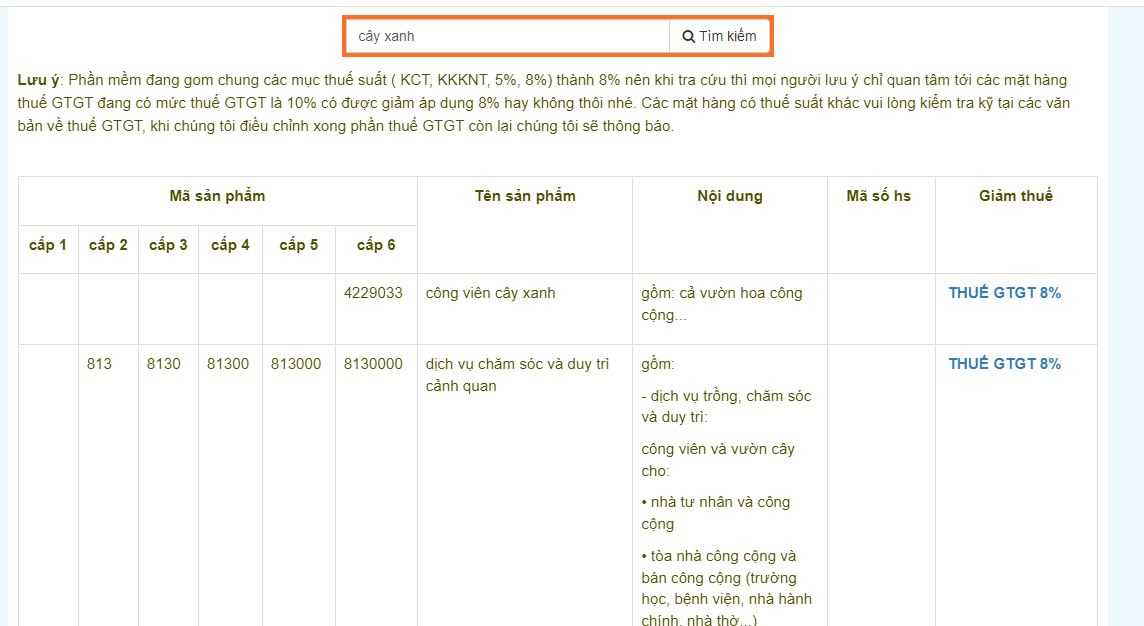
Task: Select the "Giảm thuế" column header
Action: pyautogui.click(x=1015, y=196)
